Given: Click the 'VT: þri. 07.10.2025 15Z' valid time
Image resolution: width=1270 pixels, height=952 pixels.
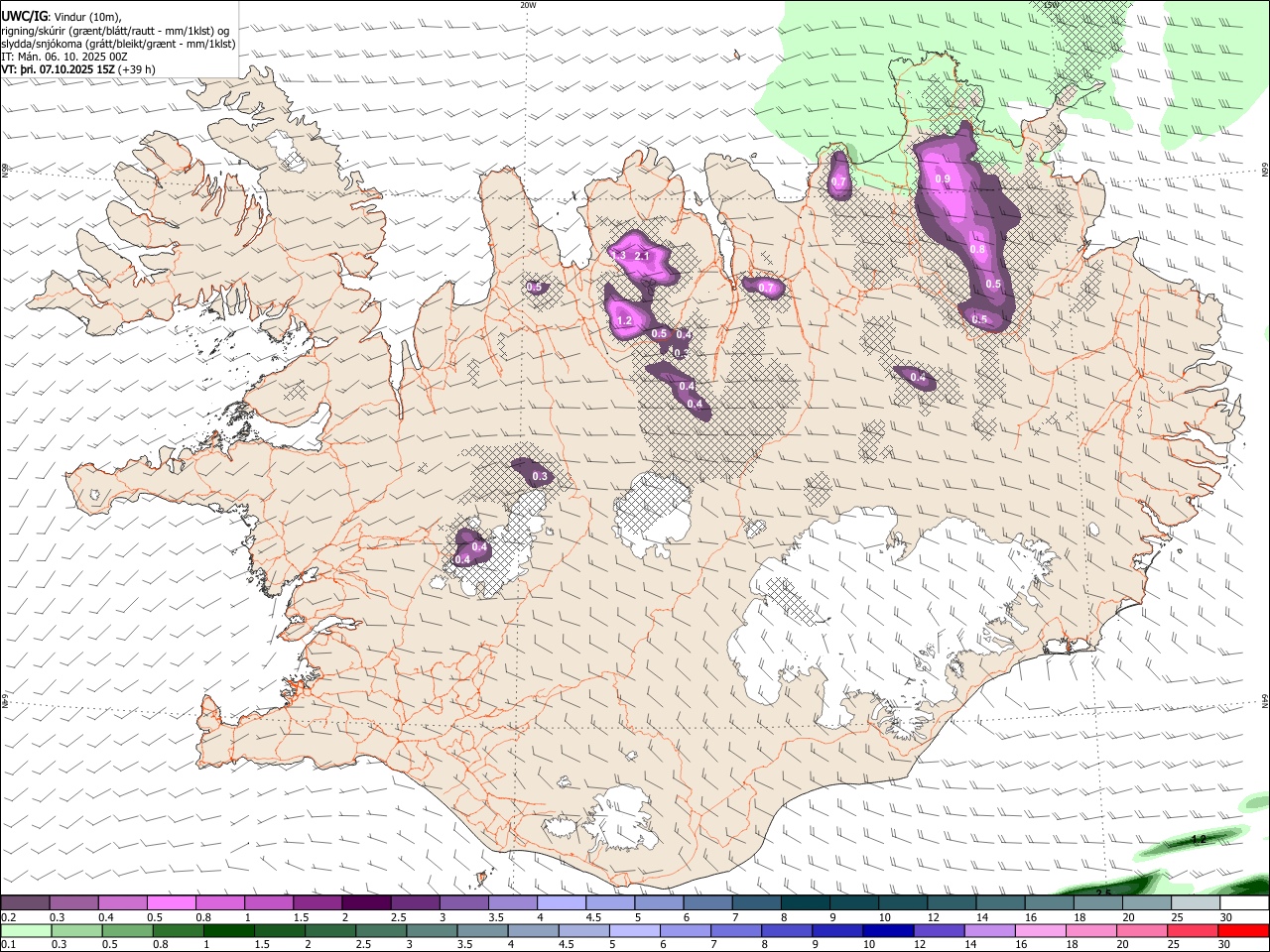Looking at the screenshot, I should [x=58, y=69].
